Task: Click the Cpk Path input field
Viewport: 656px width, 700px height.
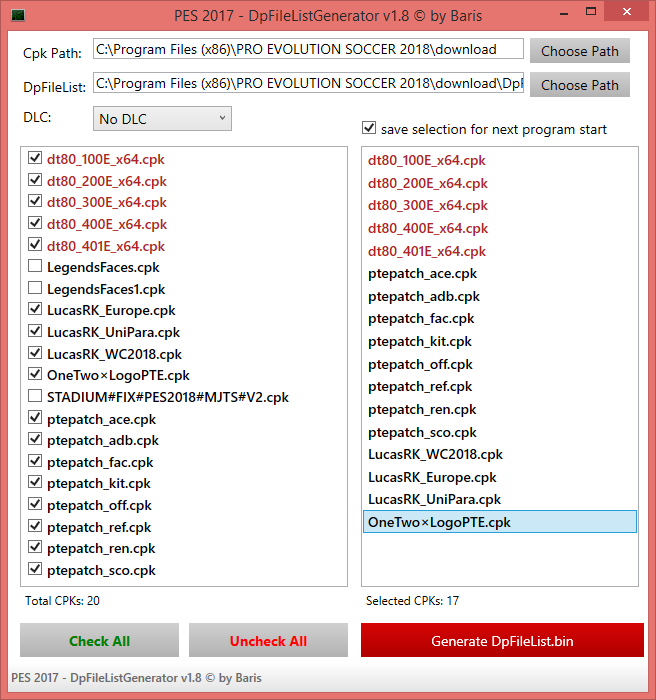Action: (x=308, y=49)
